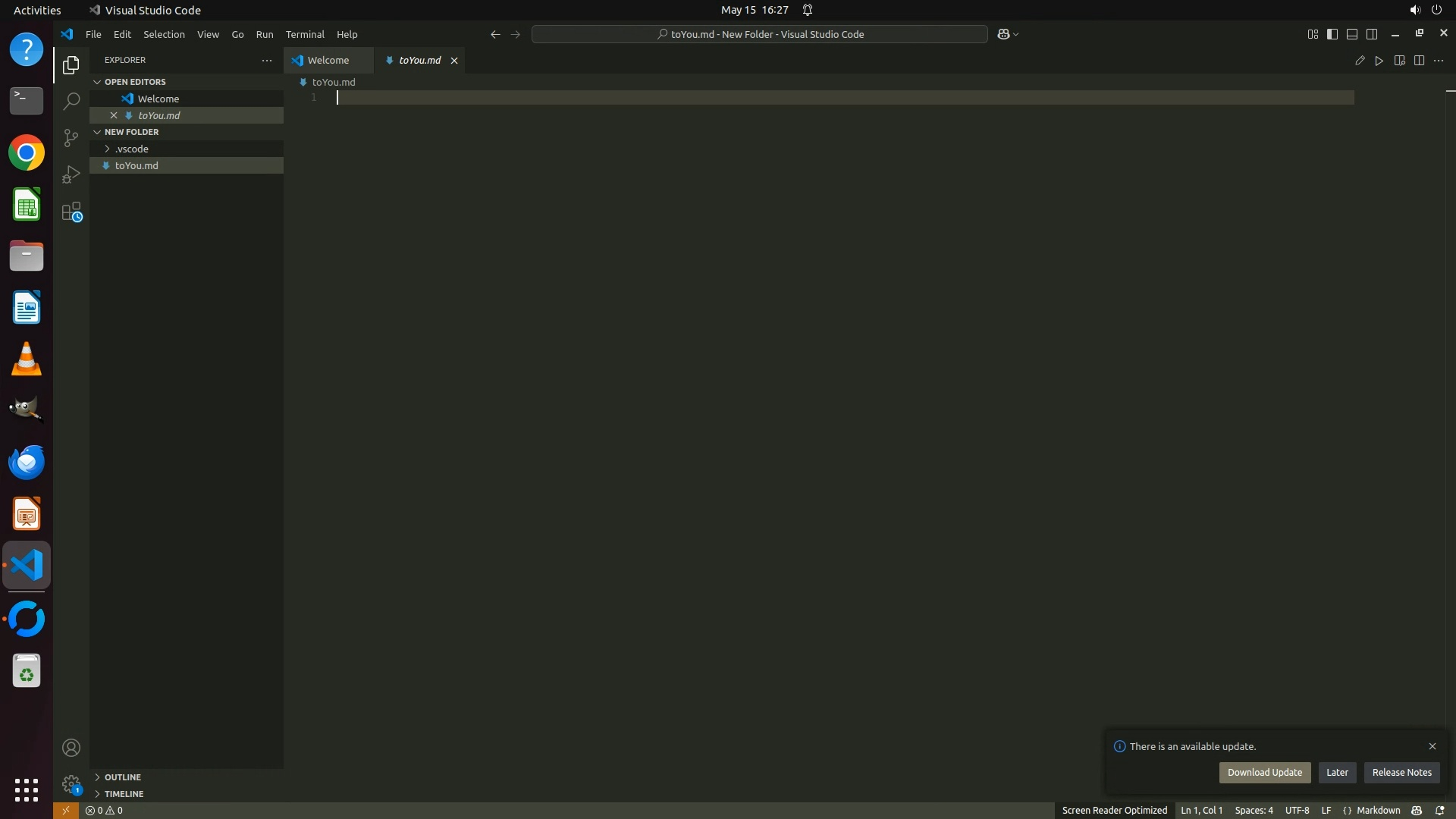Toggle the Primary Side Bar visibility
This screenshot has height=819, width=1456.
pyautogui.click(x=1332, y=34)
